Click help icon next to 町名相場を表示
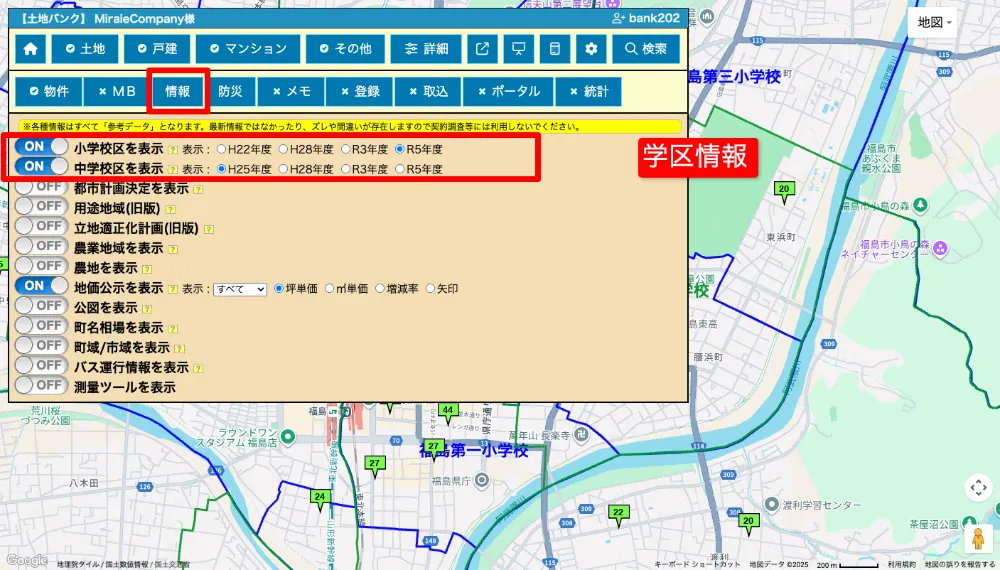Viewport: 1000px width, 570px height. point(173,329)
